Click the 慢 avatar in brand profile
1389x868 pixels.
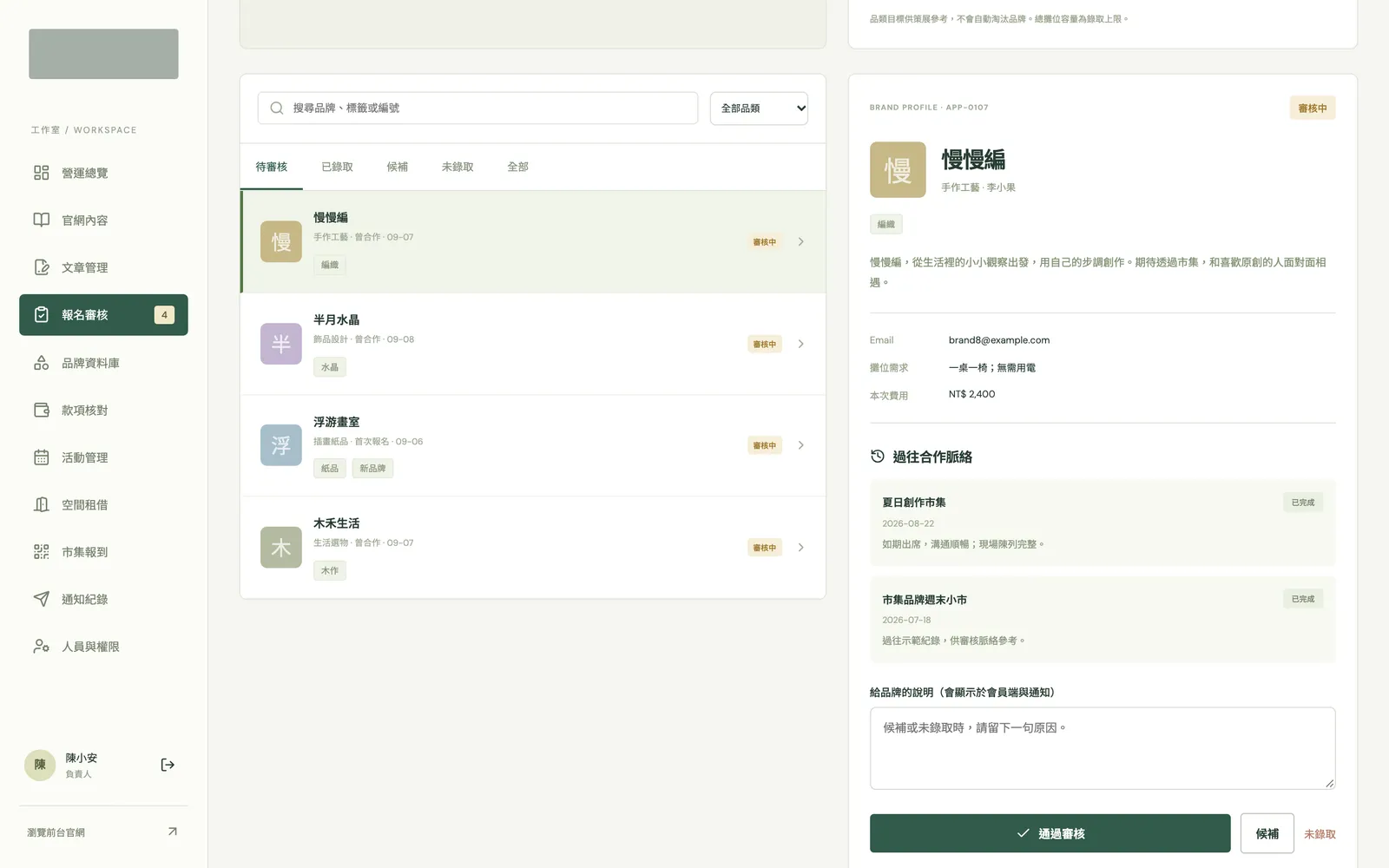(898, 170)
